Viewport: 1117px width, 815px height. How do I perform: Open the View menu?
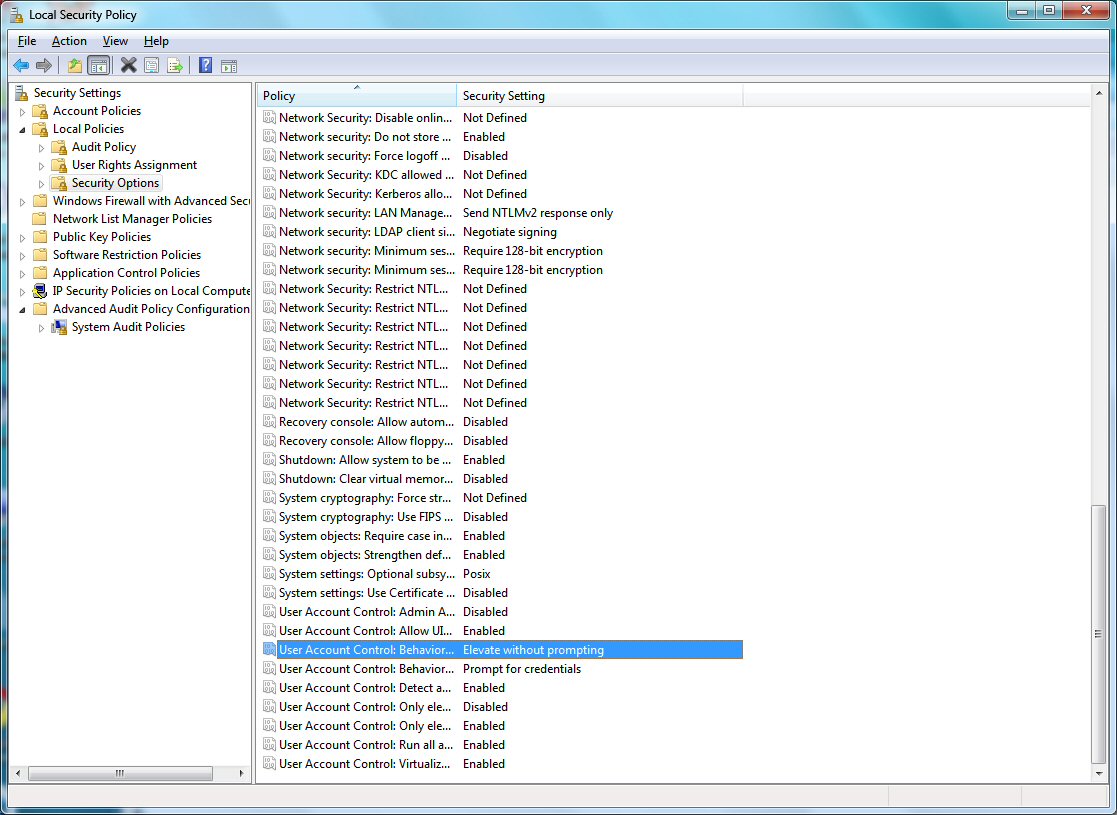click(115, 41)
